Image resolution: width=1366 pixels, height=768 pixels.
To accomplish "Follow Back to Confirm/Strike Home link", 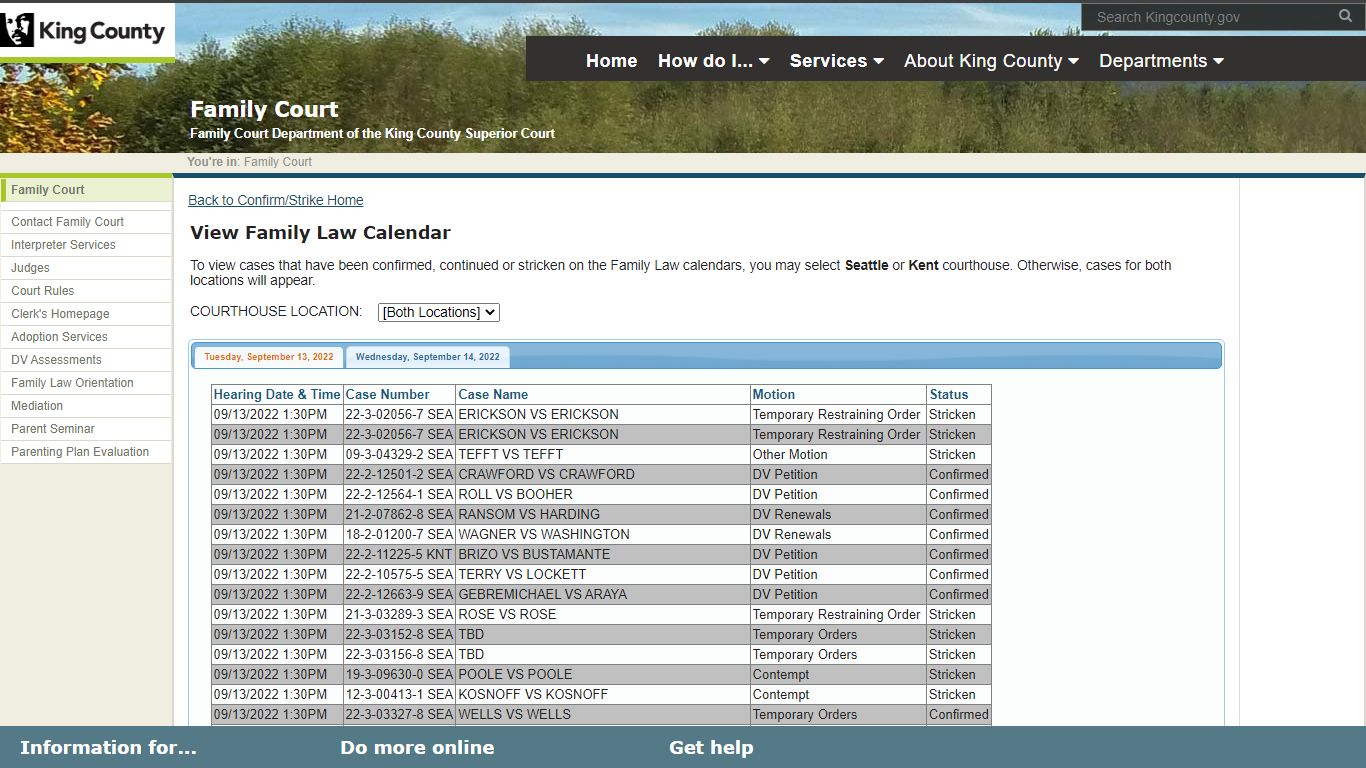I will point(276,200).
